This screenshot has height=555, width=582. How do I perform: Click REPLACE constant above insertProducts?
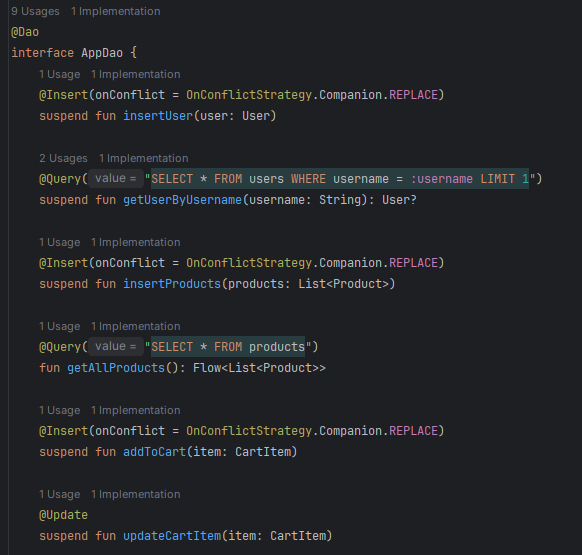[x=413, y=263]
